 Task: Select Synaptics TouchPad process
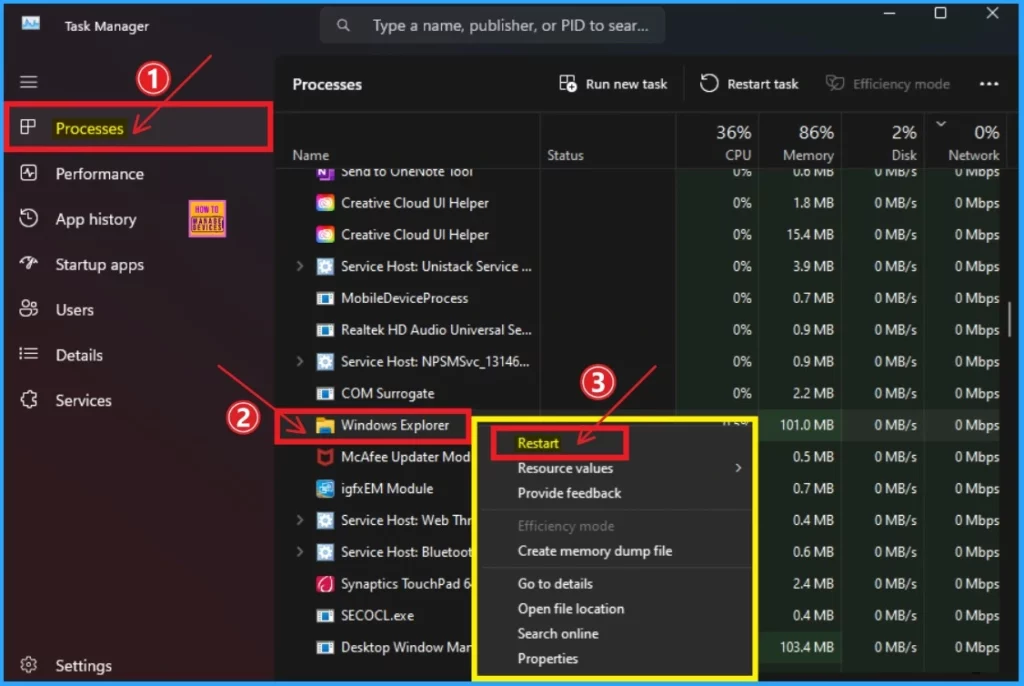point(406,584)
